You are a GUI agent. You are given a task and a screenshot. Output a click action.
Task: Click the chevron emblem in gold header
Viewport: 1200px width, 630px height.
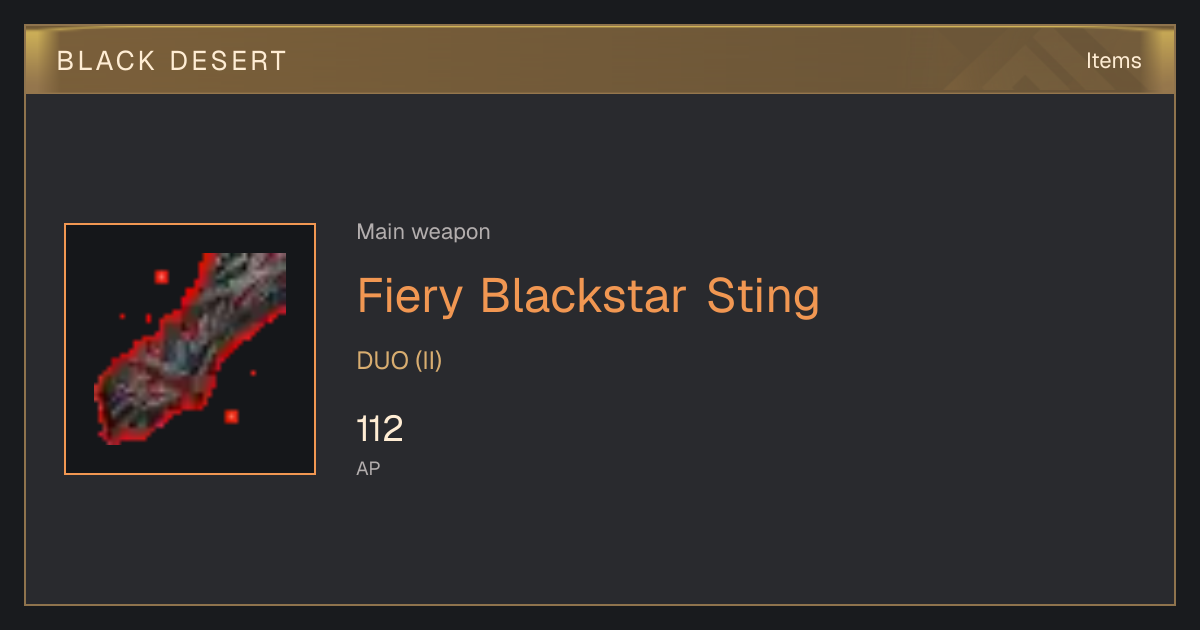tap(1040, 60)
